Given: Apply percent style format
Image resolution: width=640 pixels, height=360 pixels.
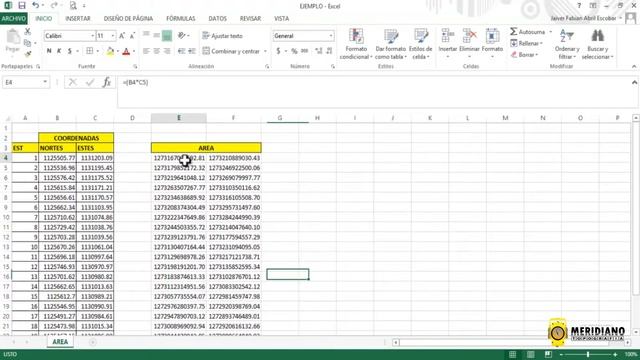Looking at the screenshot, I should pyautogui.click(x=294, y=51).
